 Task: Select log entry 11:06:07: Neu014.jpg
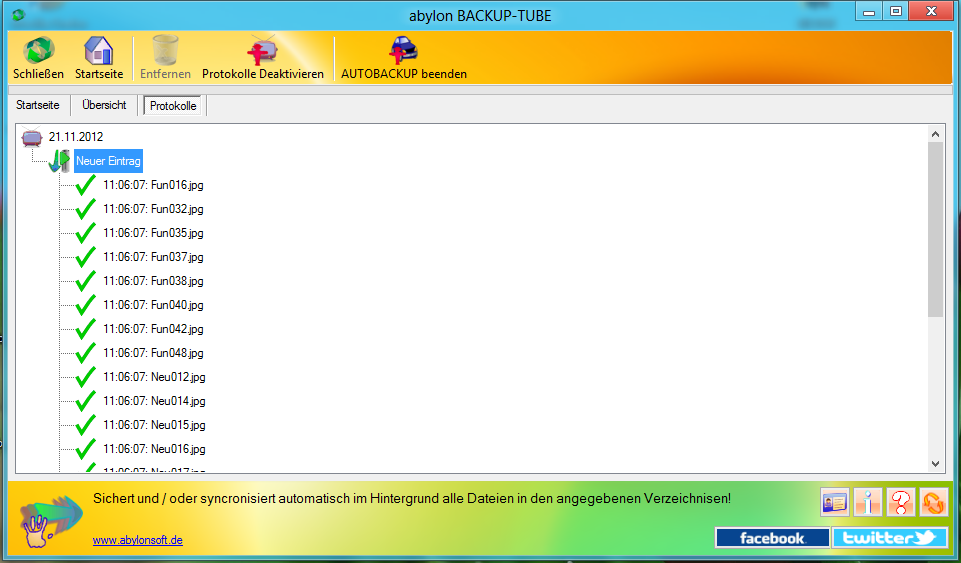(x=154, y=401)
